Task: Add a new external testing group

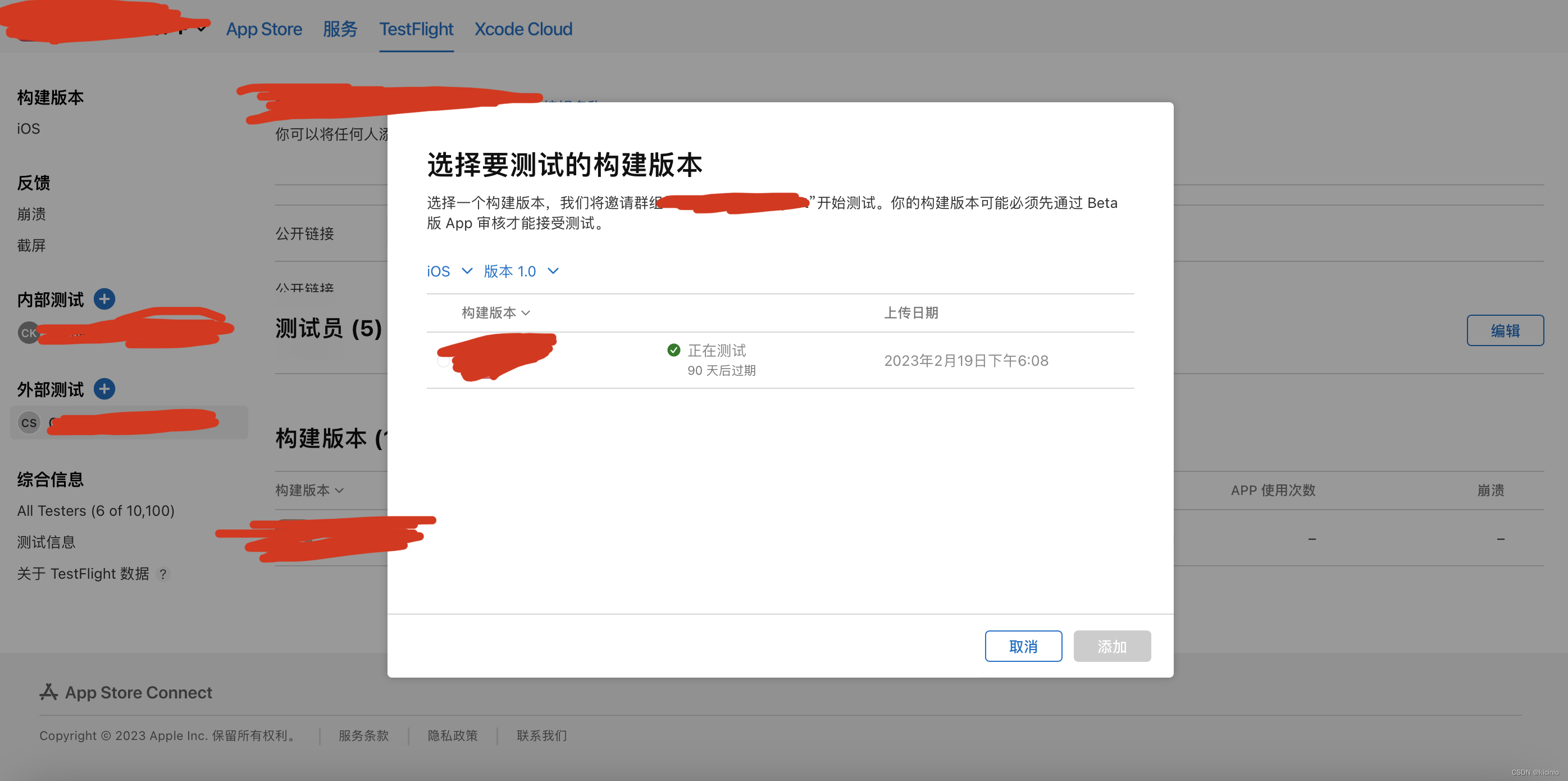Action: 104,389
